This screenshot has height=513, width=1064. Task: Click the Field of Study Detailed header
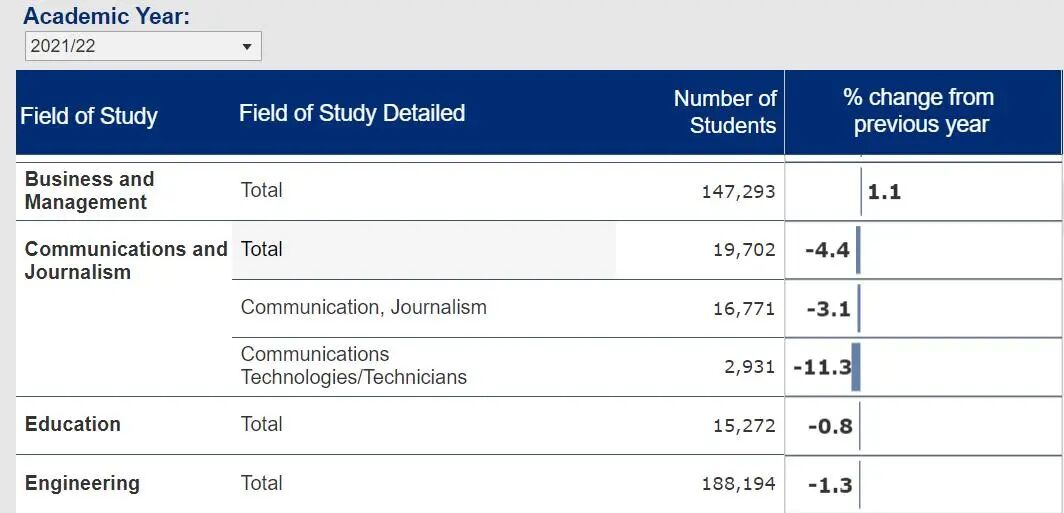pos(352,113)
